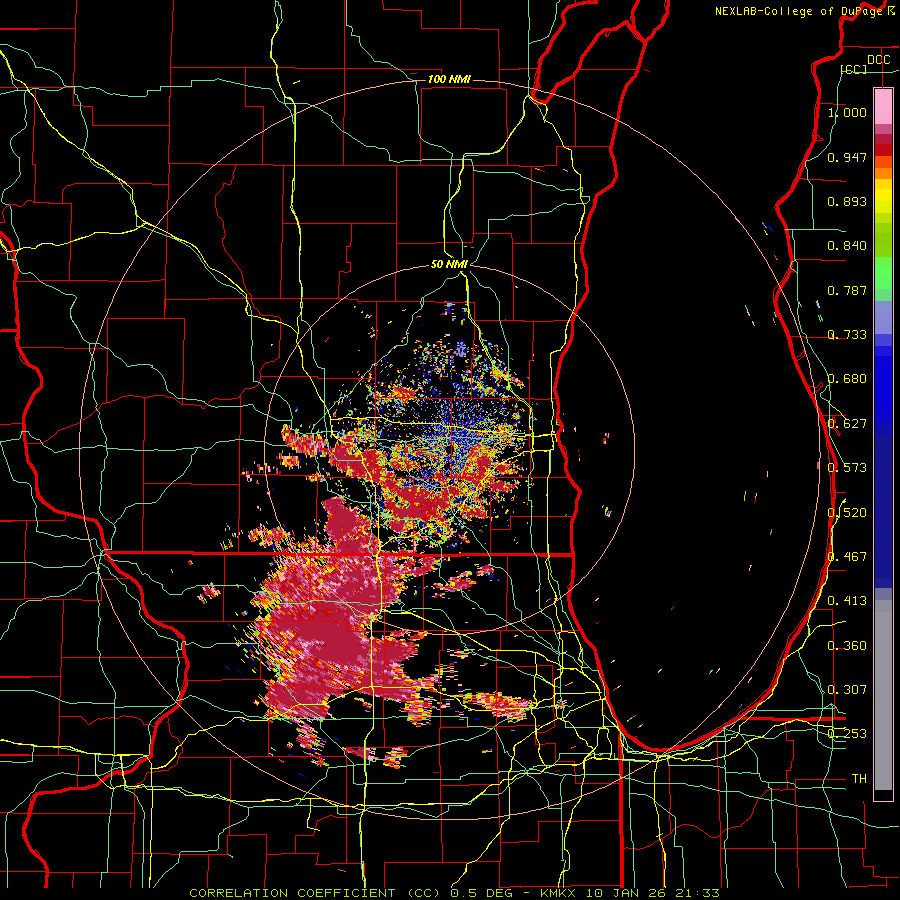Click the 0.840 scale value
Viewport: 900px width, 900px height.
[847, 246]
